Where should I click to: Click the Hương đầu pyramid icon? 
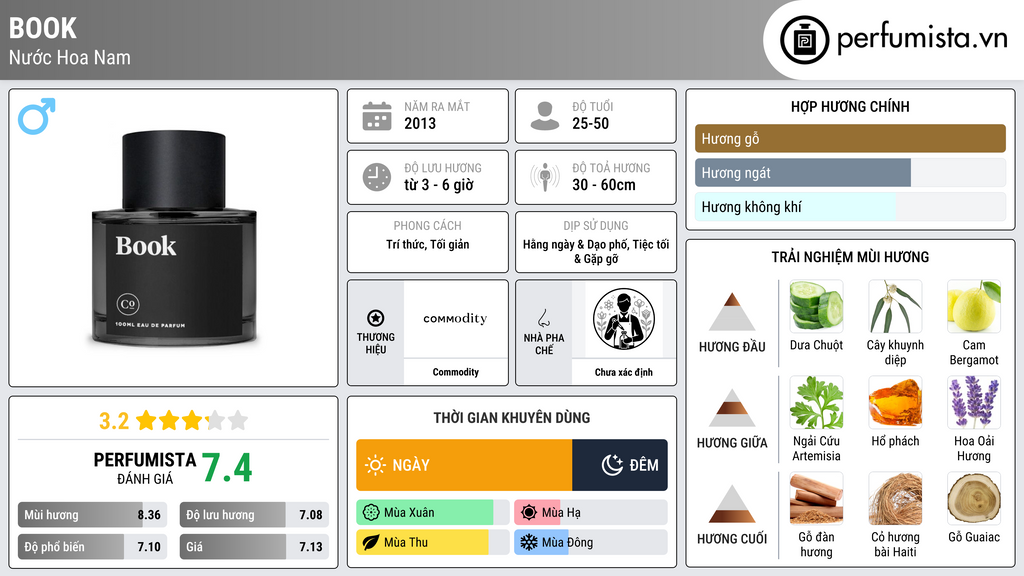tap(732, 312)
